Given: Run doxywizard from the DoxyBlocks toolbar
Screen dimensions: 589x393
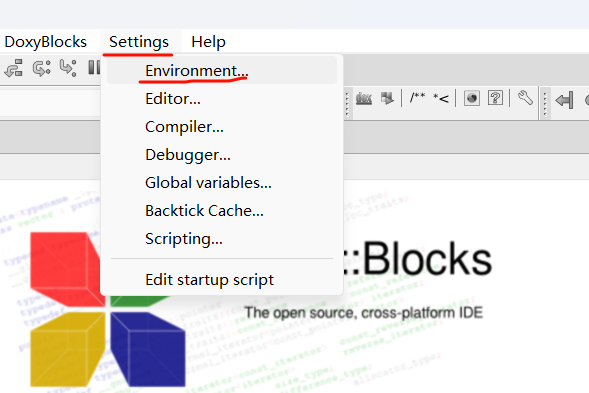Looking at the screenshot, I should [364, 98].
